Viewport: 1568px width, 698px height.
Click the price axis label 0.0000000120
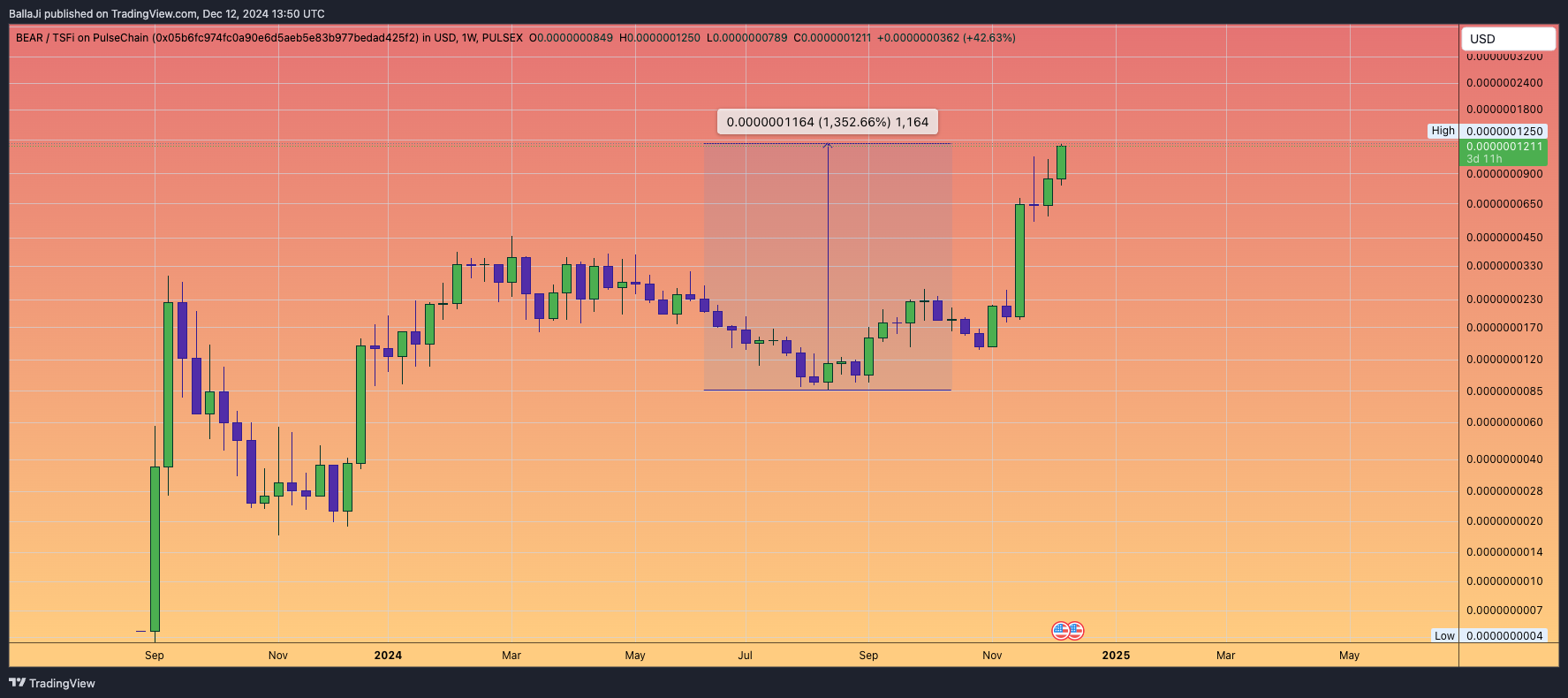click(x=1504, y=360)
